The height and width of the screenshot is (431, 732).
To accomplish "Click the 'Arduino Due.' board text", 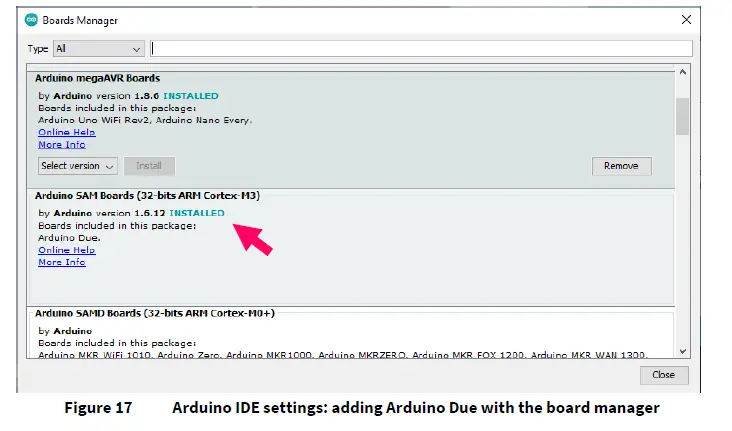I will 70,238.
